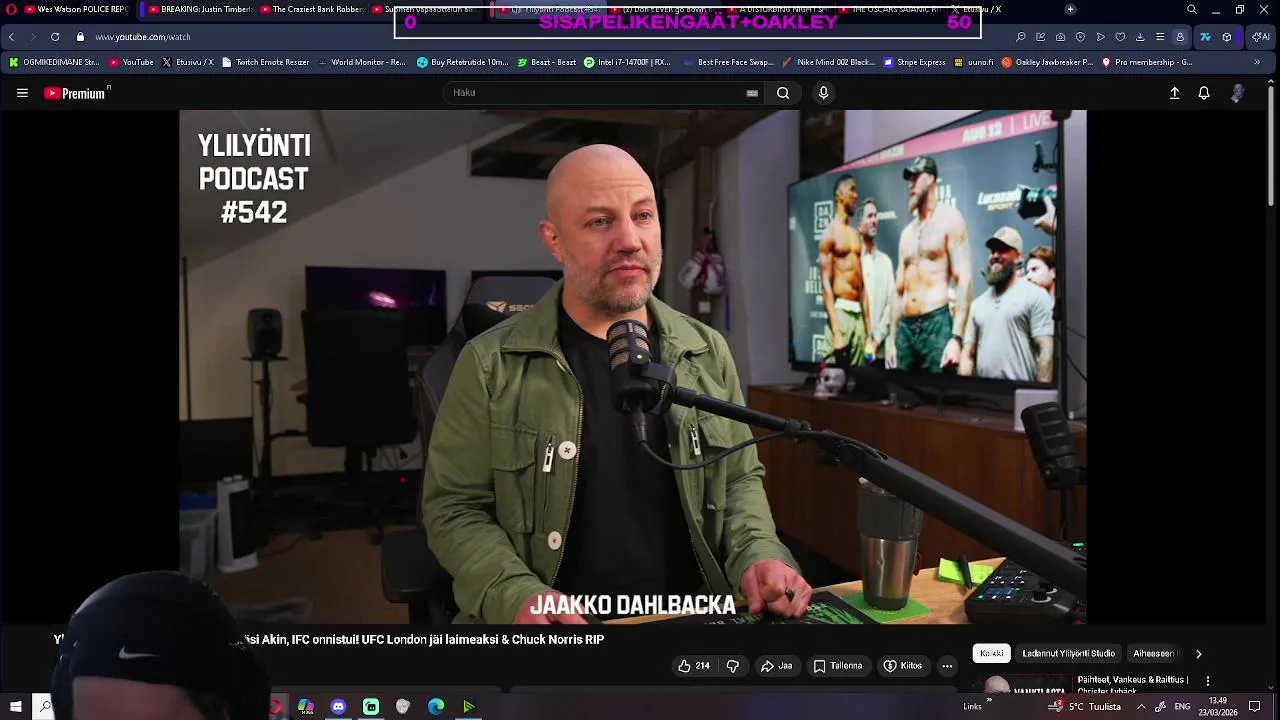Go back in browser history
1280x720 pixels.
(11, 37)
